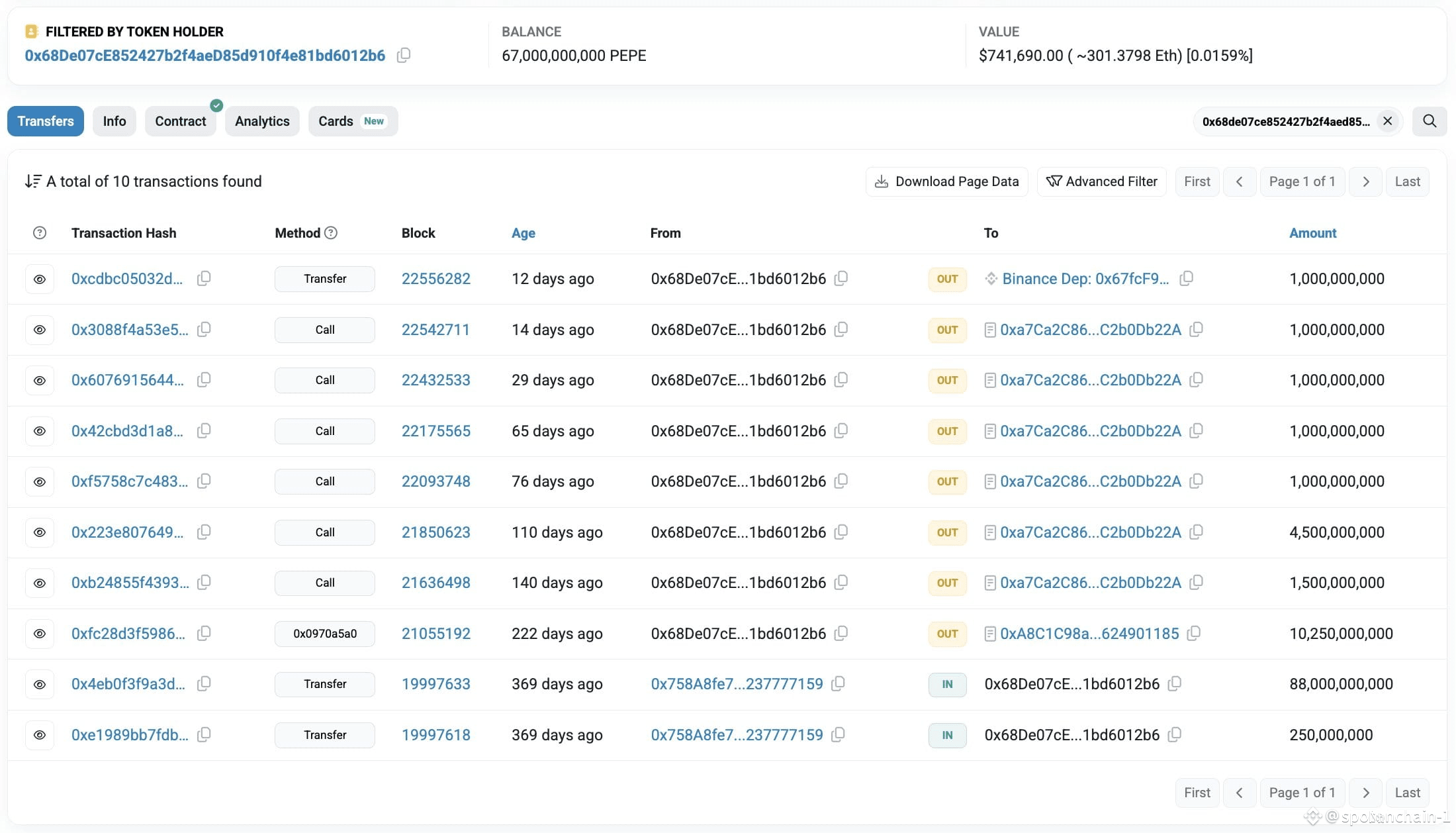Click the sort icon beside total transactions
Screen dimensions: 1456x833
pos(33,181)
